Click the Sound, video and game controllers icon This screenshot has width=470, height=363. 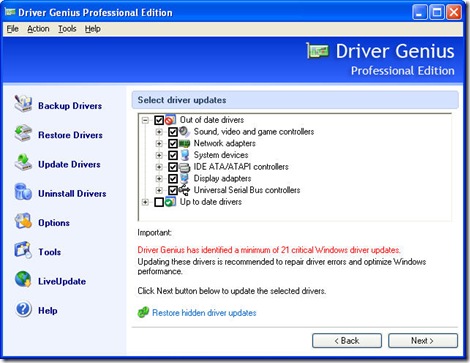click(x=184, y=132)
